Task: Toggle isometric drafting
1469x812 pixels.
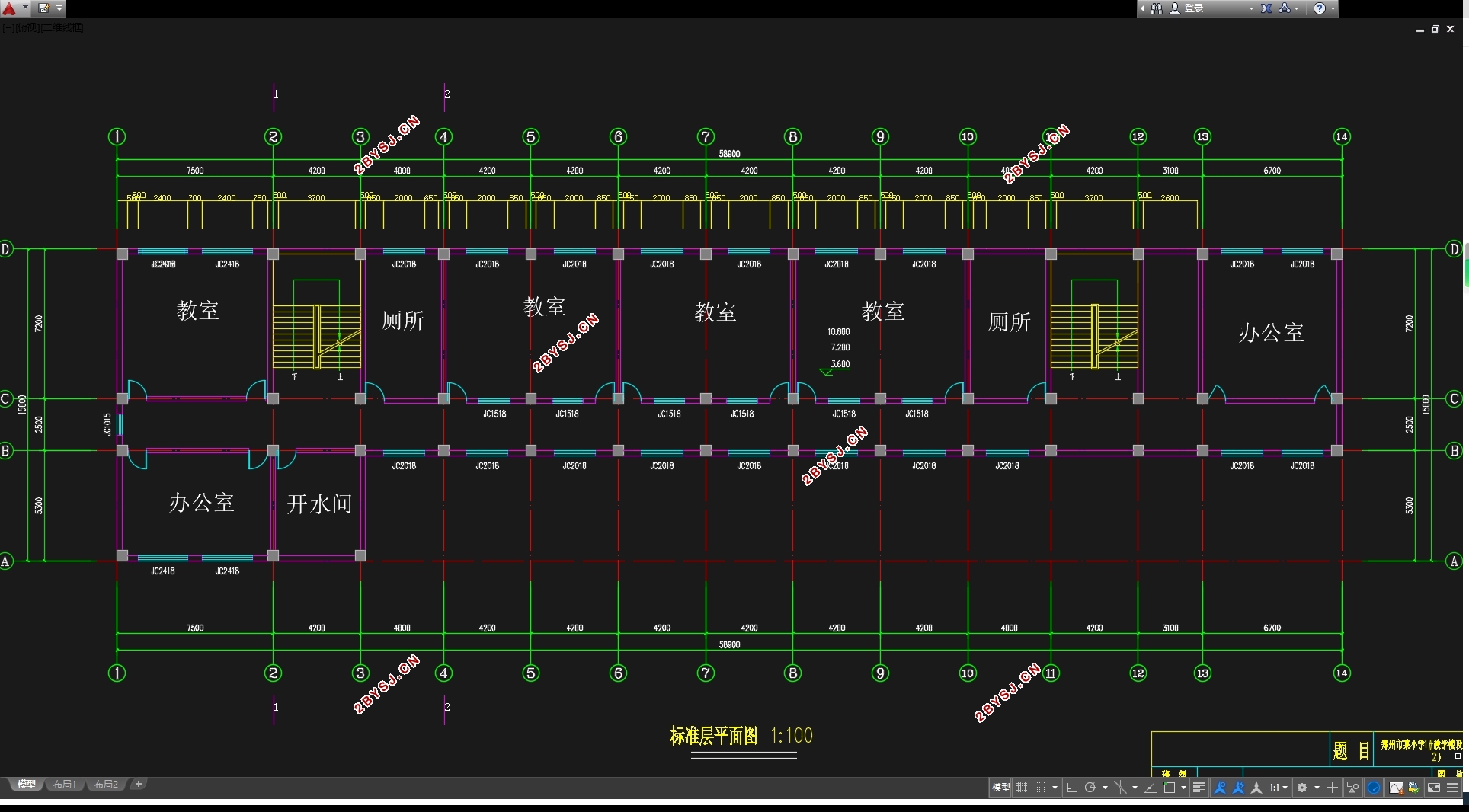Action: [1120, 788]
